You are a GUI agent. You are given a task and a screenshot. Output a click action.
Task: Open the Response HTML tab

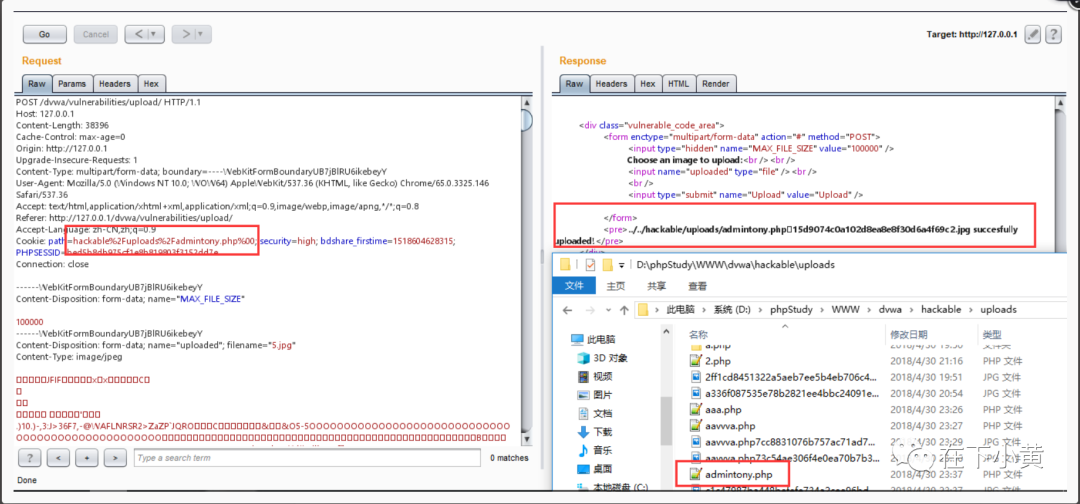pos(678,84)
